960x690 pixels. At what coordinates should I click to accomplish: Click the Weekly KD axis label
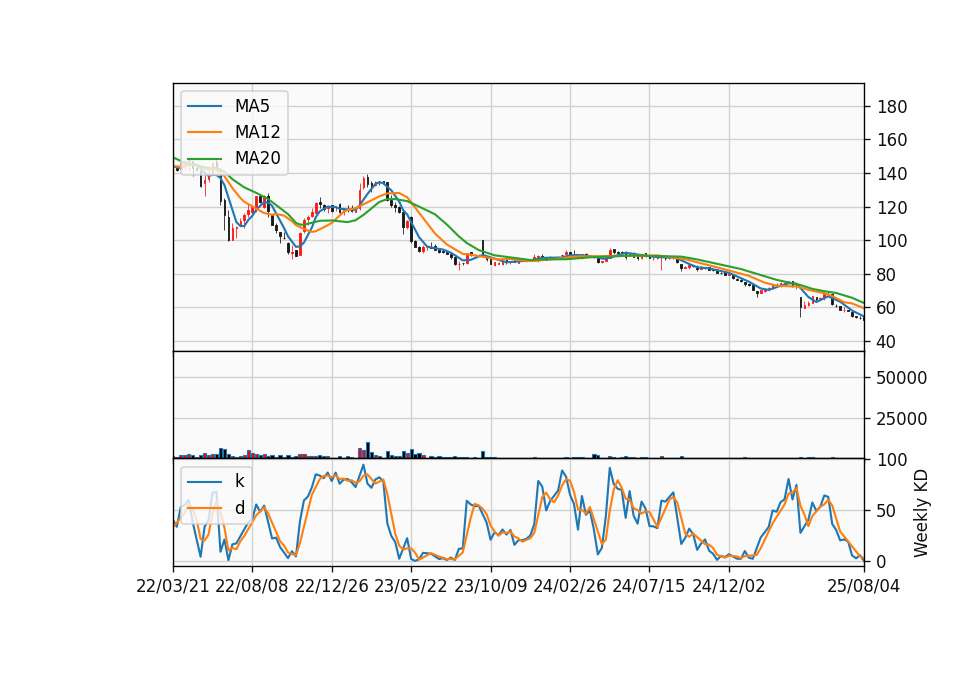tap(921, 513)
